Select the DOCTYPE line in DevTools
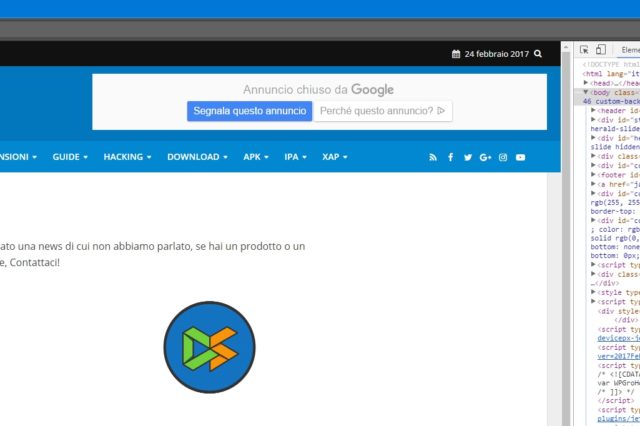This screenshot has width=640, height=426. click(611, 64)
